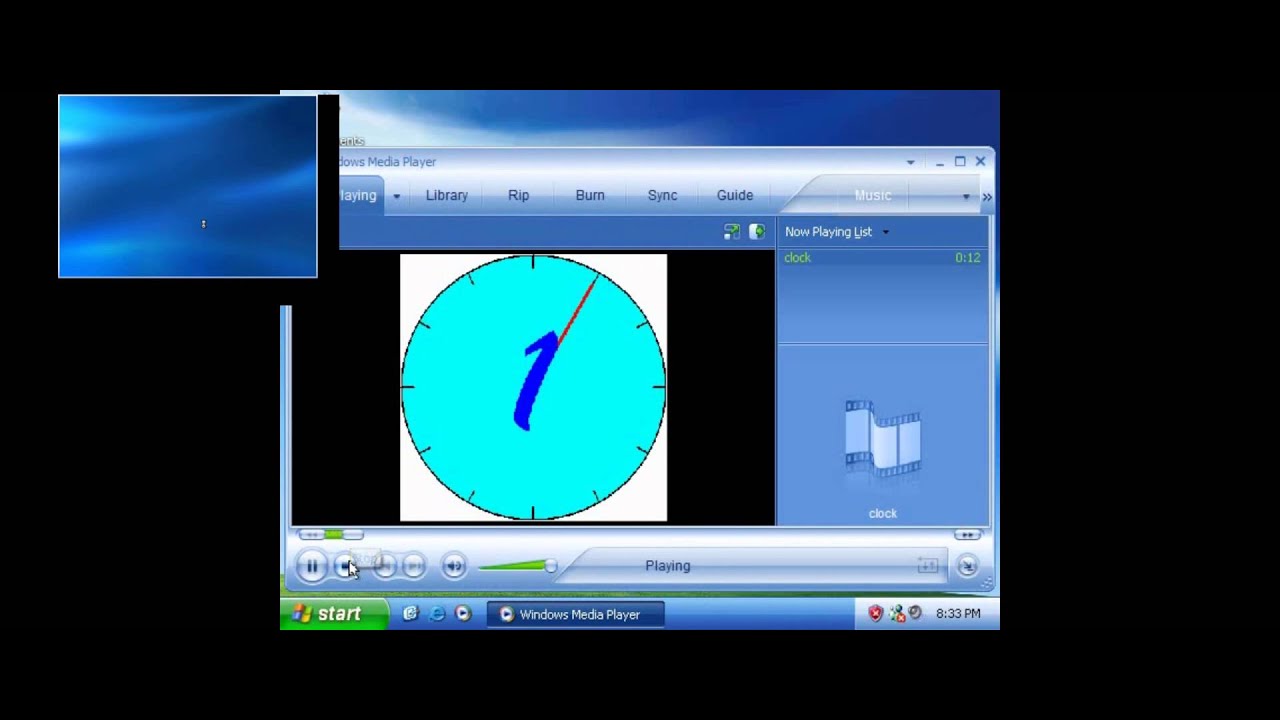Show more tabs with double chevron
Screen dimensions: 1280x720
(987, 196)
